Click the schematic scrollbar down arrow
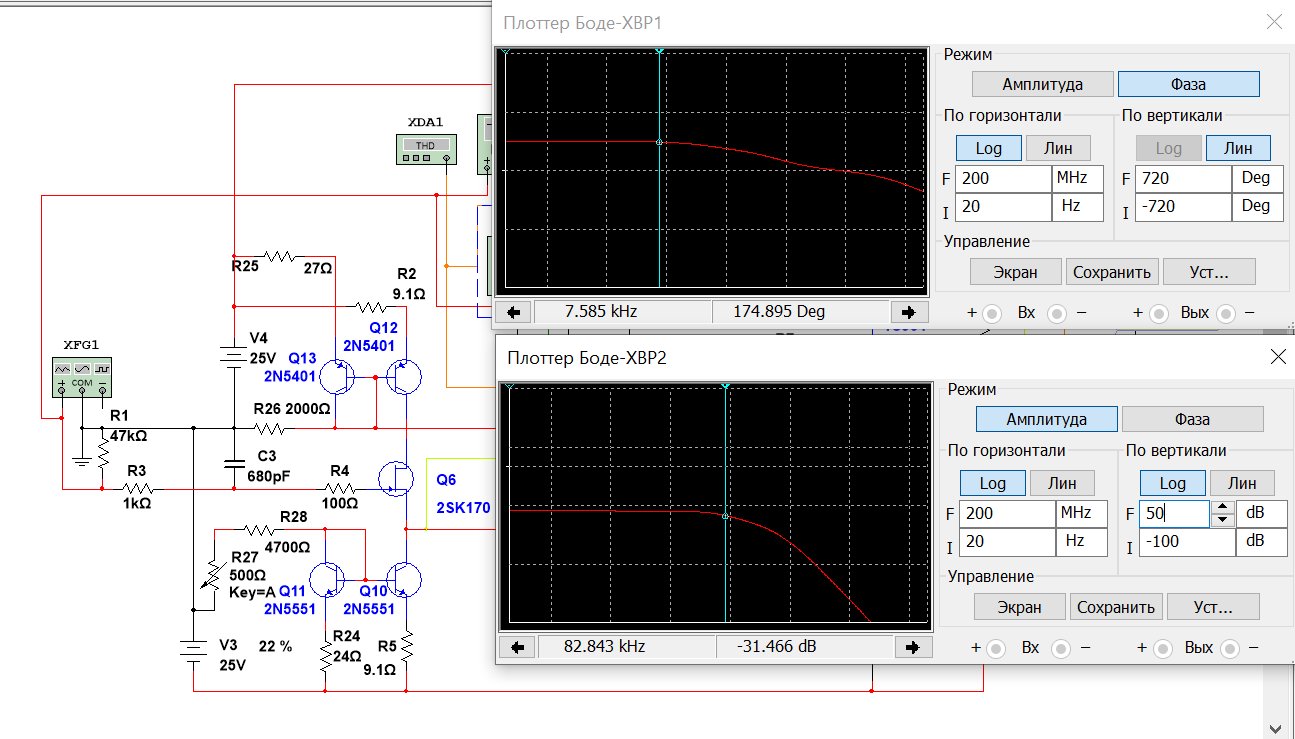Viewport: 1295px width, 739px height. (1275, 727)
